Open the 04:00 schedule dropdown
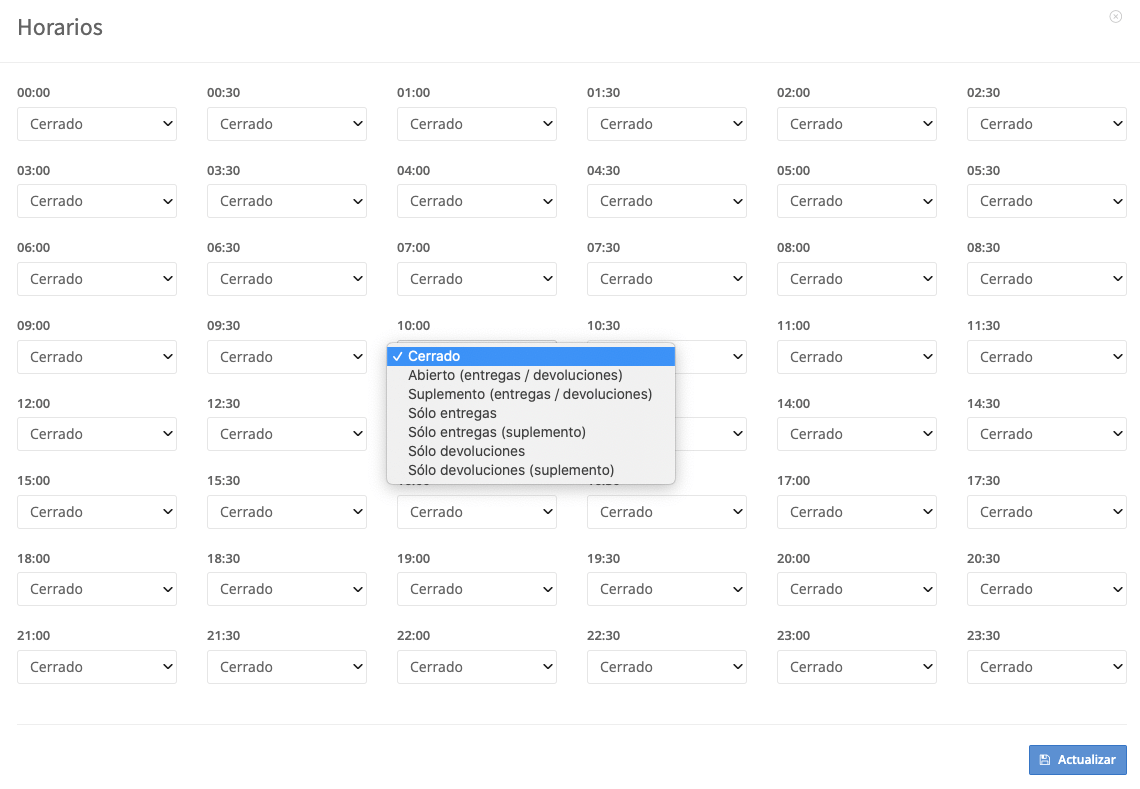The height and width of the screenshot is (789, 1140). click(477, 201)
